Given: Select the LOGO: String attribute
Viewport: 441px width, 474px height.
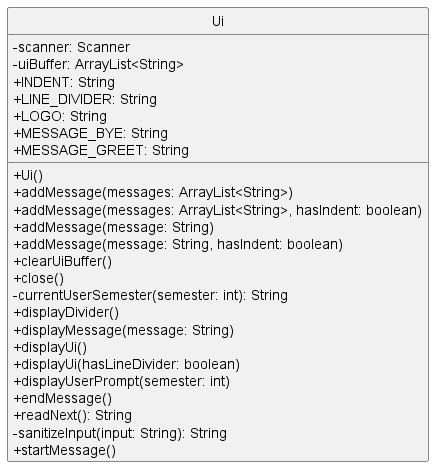Looking at the screenshot, I should coord(60,116).
